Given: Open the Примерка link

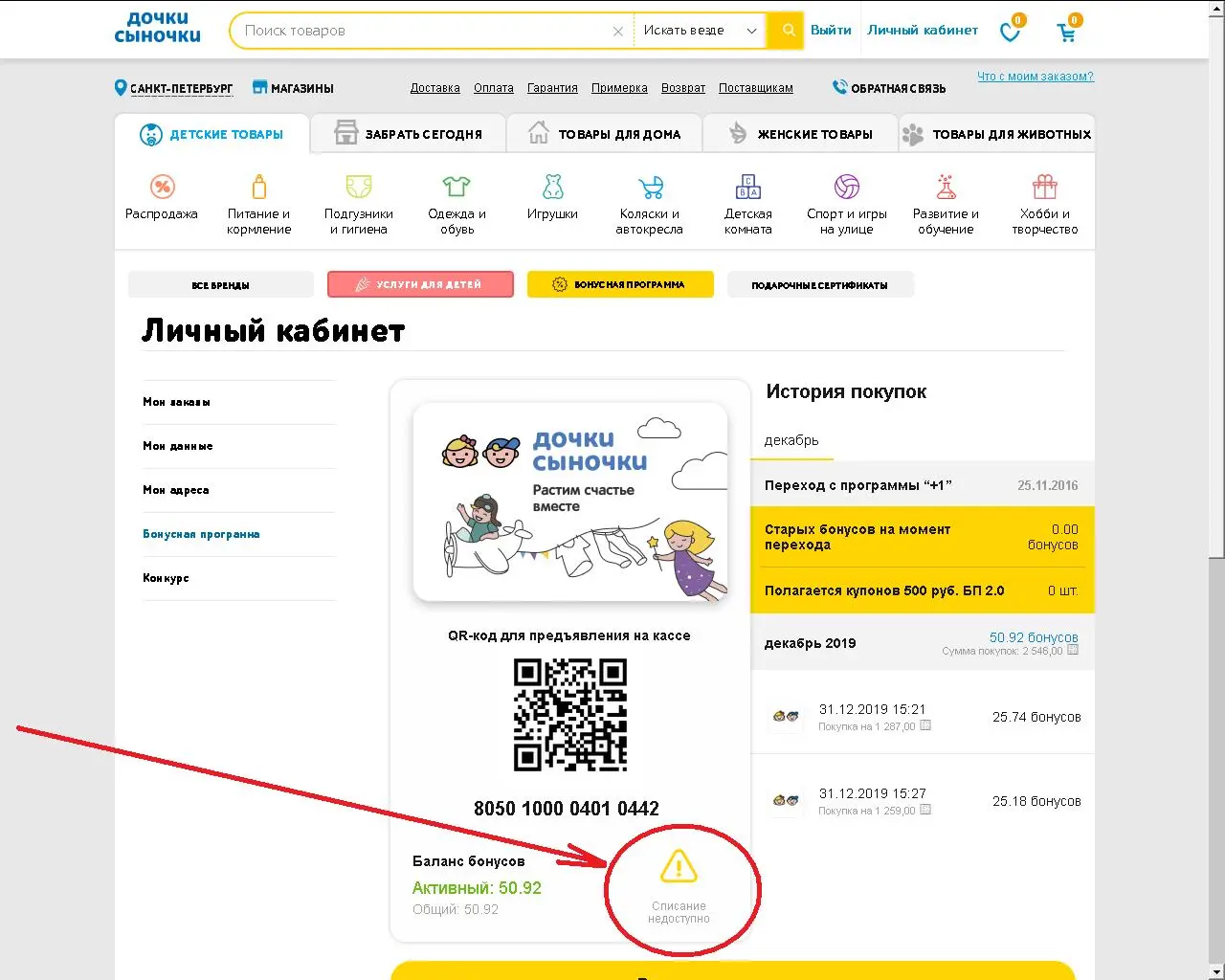Looking at the screenshot, I should coord(619,88).
